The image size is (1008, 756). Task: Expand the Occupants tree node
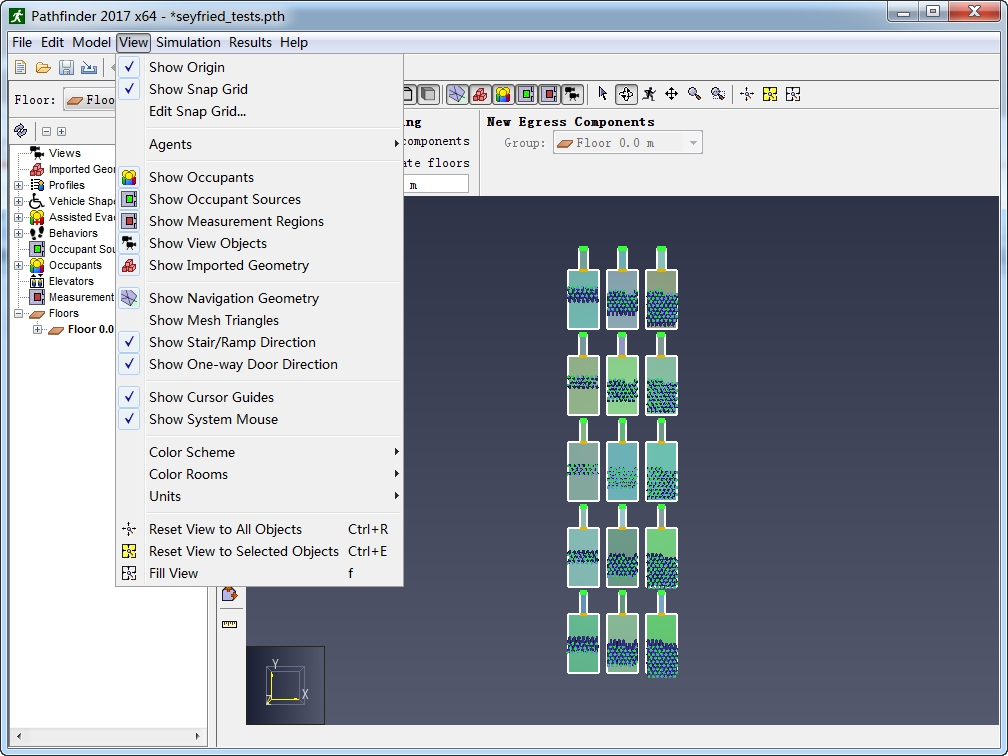coord(19,266)
